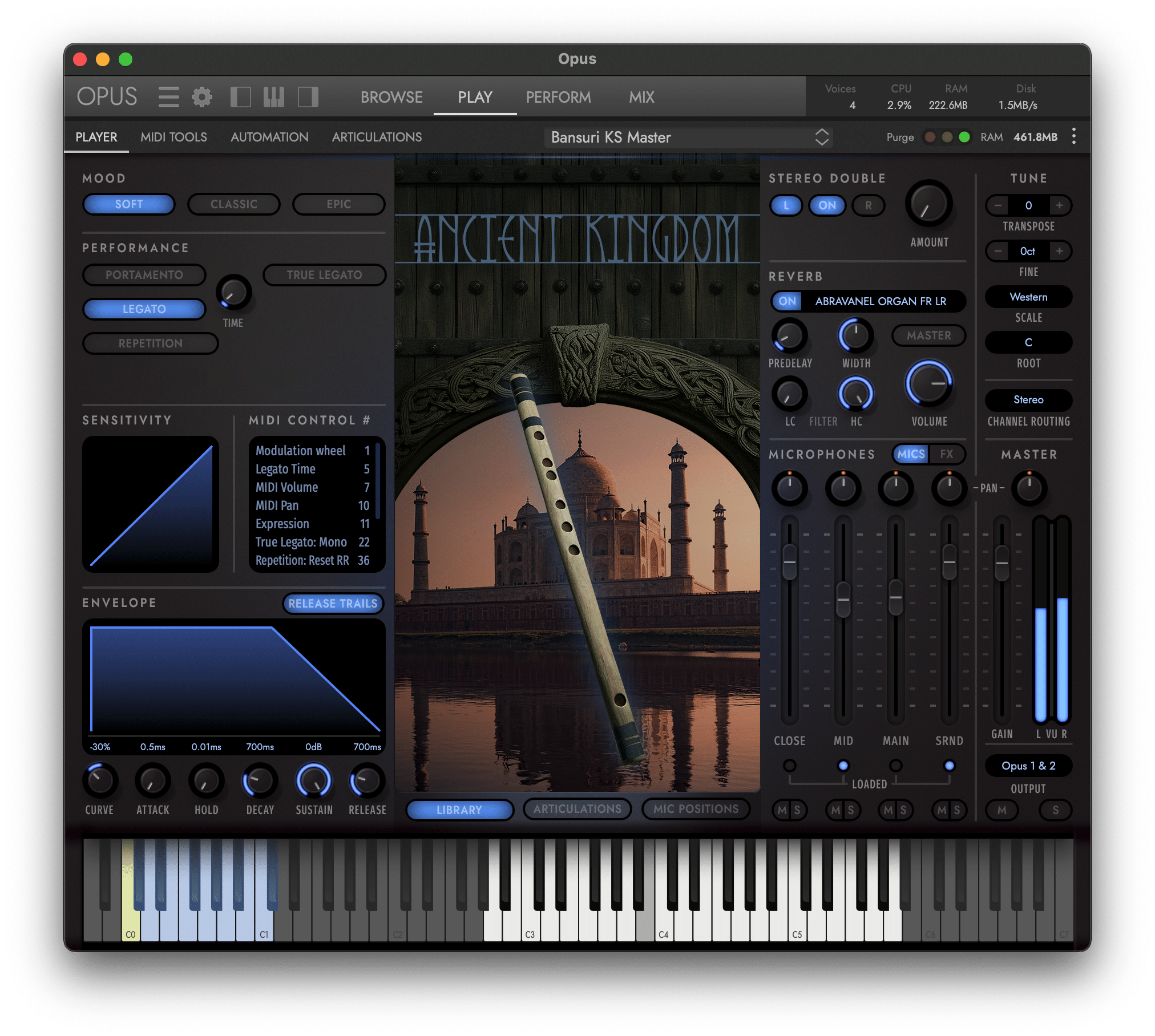Click the Close mic pan knob
The height and width of the screenshot is (1036, 1155).
(x=790, y=488)
